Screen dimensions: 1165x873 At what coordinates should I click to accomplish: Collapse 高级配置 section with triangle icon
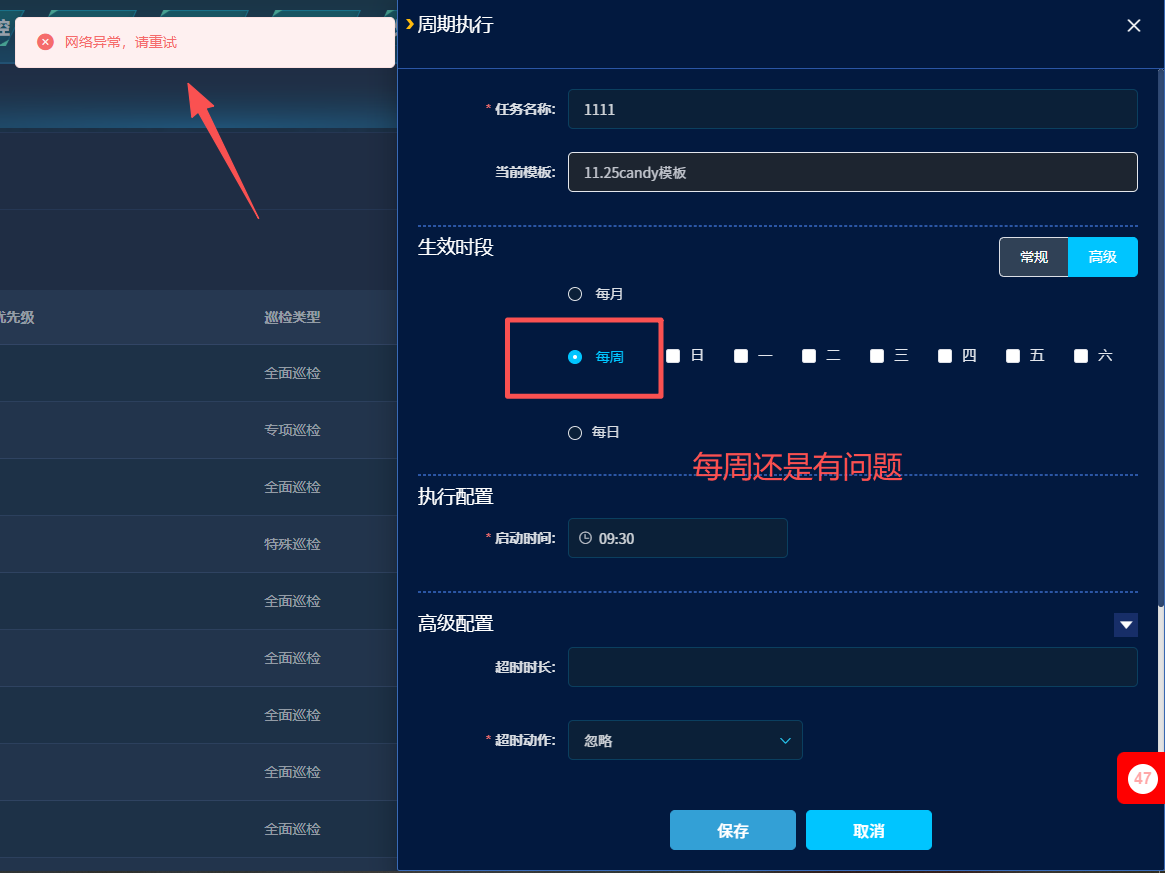(x=1126, y=625)
